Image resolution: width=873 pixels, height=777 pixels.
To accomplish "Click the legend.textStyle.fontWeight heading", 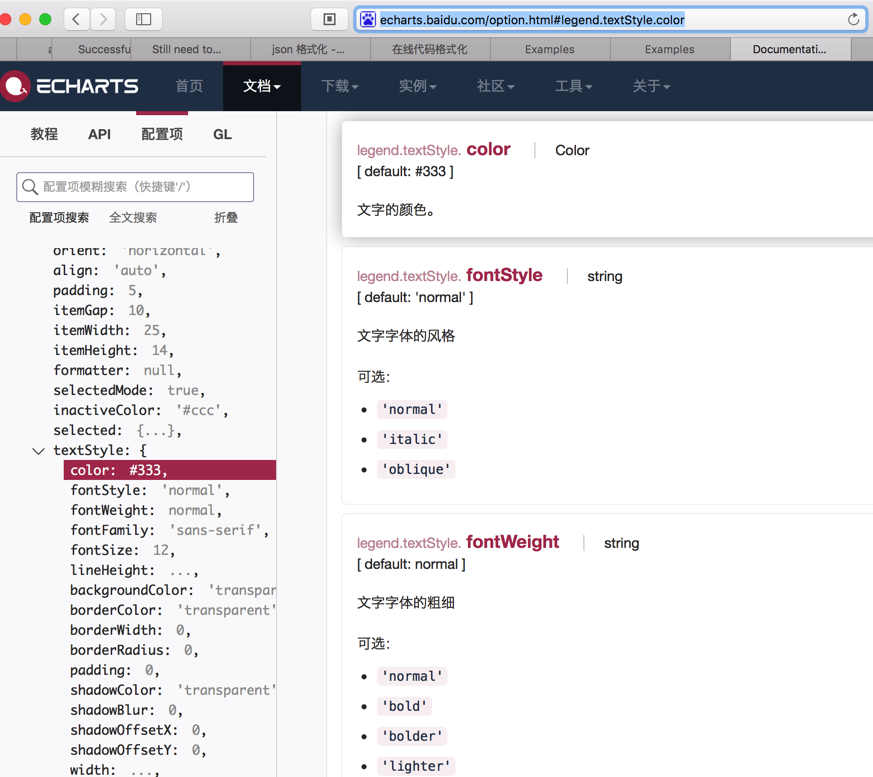I will click(458, 542).
